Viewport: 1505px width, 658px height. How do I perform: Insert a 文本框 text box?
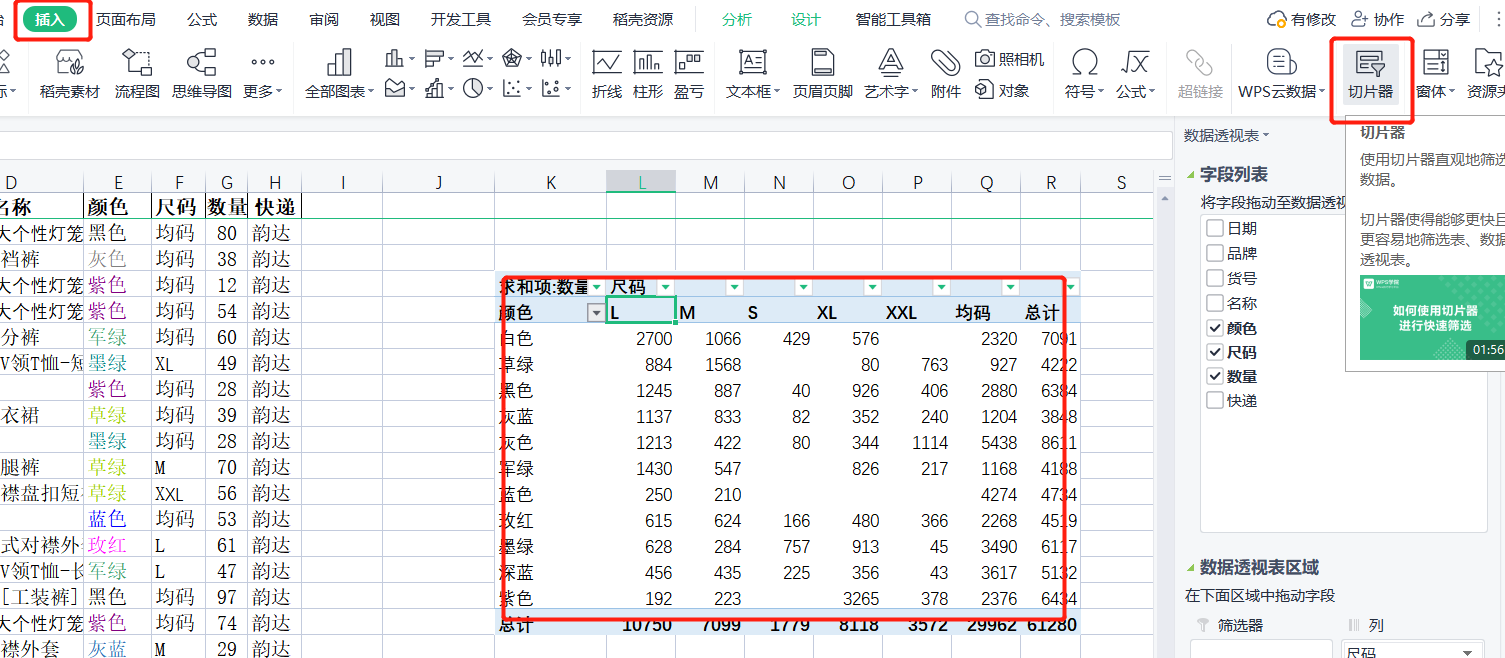pyautogui.click(x=752, y=74)
